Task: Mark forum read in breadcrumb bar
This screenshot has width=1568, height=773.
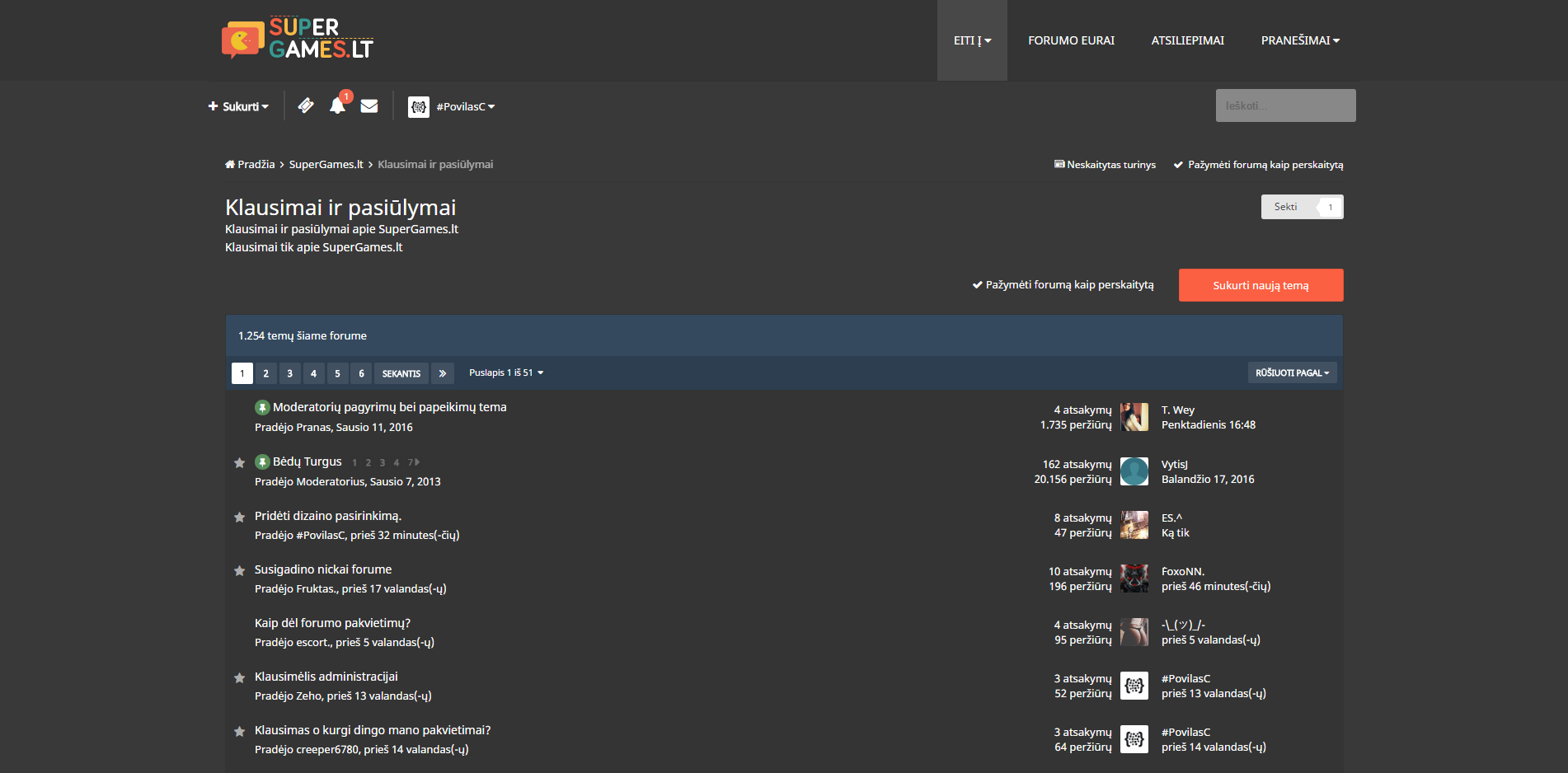Action: 1258,165
